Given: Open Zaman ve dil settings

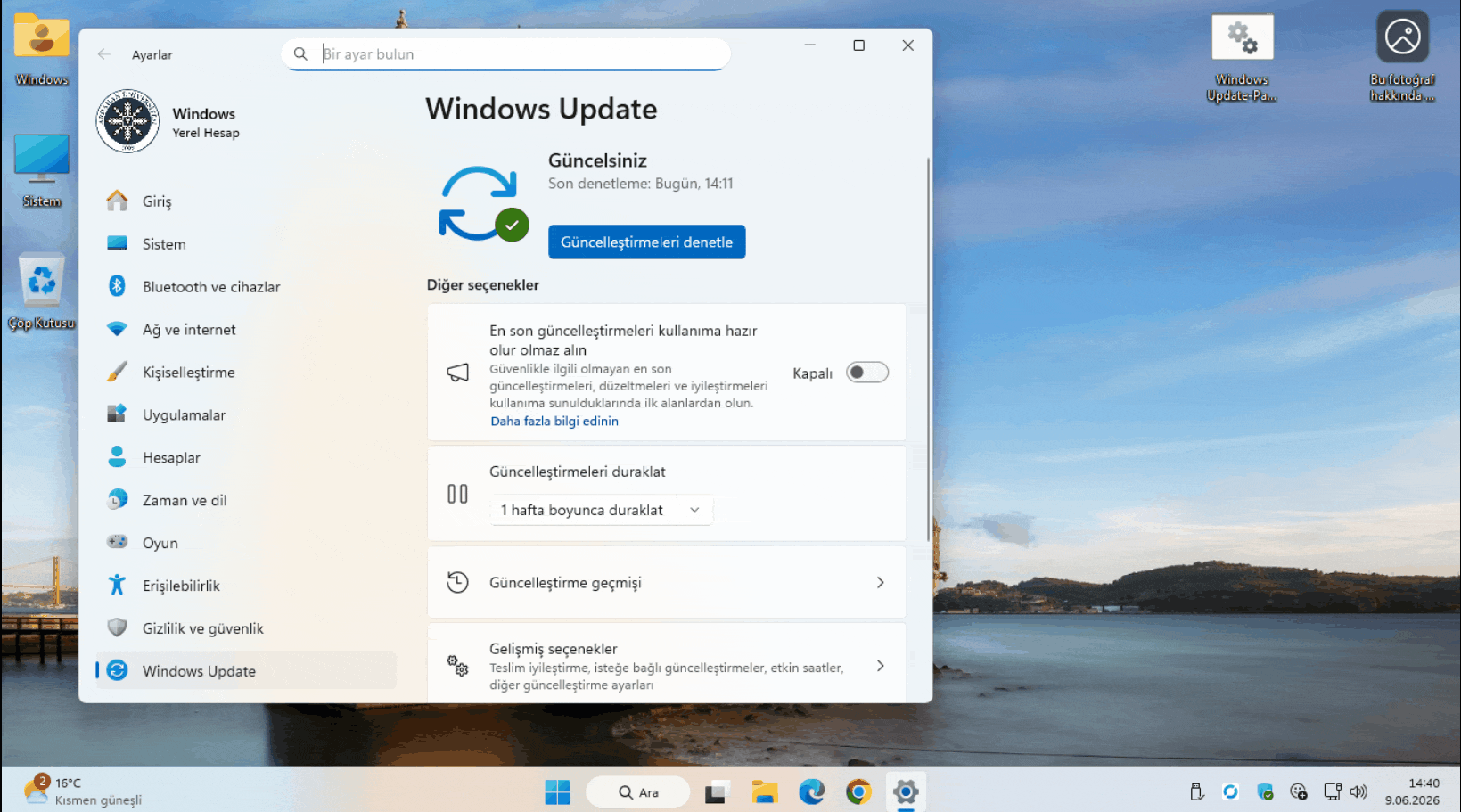Looking at the screenshot, I should click(246, 500).
